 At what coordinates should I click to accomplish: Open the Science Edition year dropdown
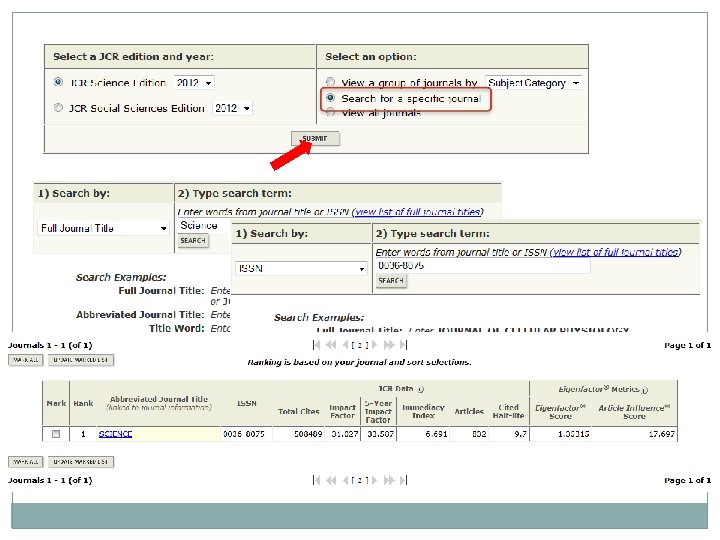click(194, 83)
